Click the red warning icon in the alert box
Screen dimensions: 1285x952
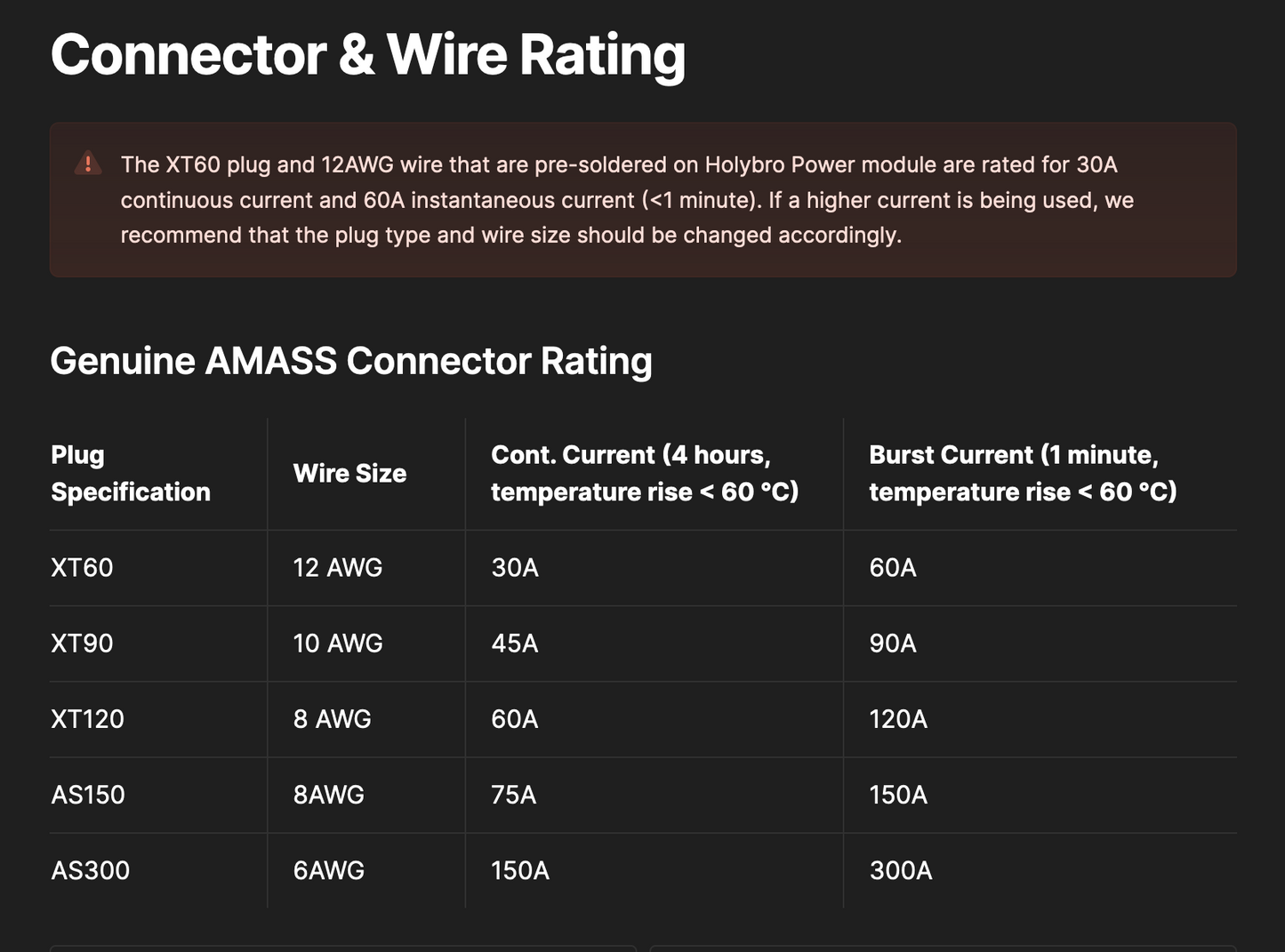tap(88, 164)
